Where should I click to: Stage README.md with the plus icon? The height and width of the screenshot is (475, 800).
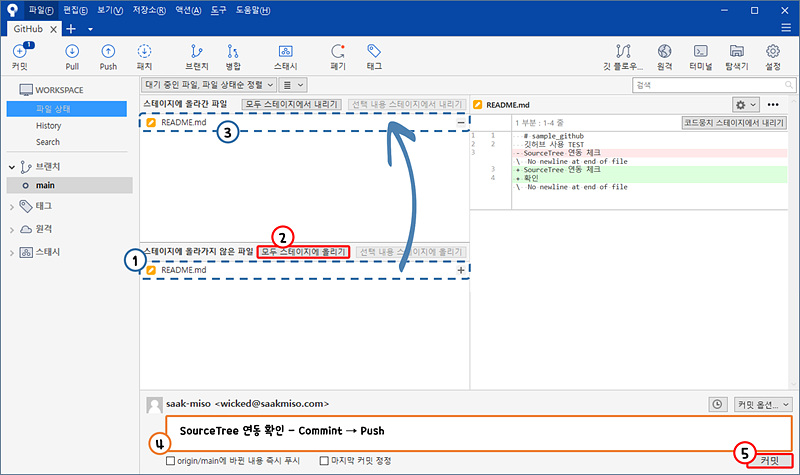461,270
